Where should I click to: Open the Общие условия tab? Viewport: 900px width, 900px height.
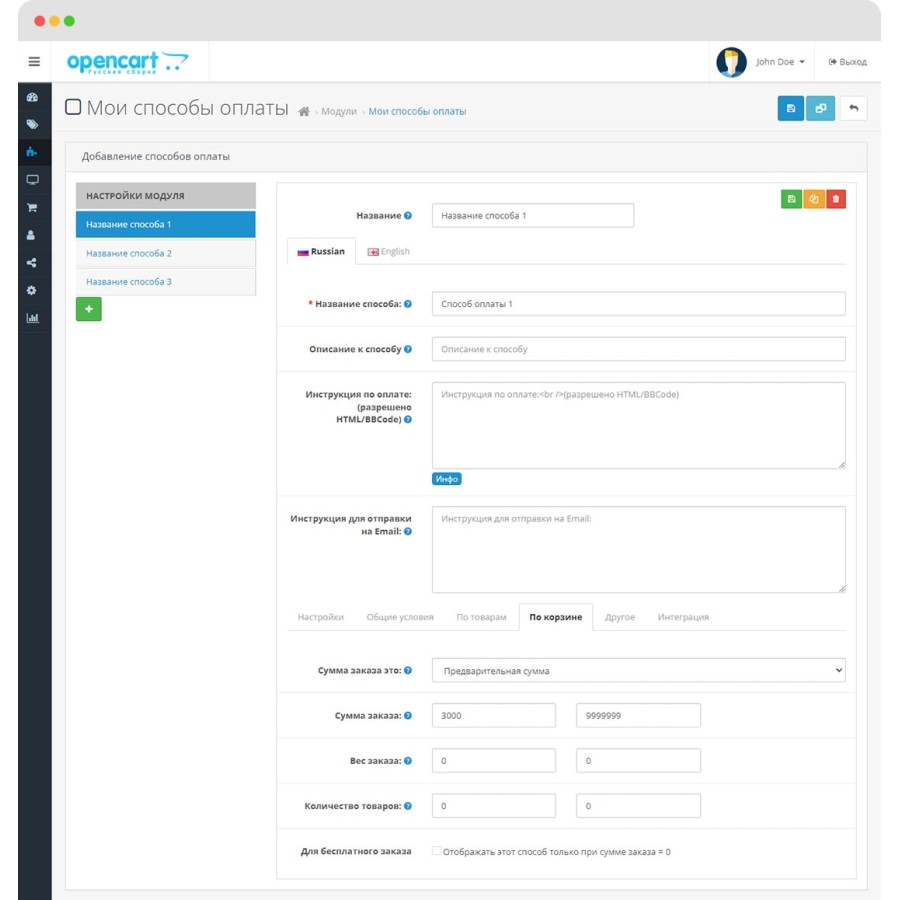click(400, 617)
